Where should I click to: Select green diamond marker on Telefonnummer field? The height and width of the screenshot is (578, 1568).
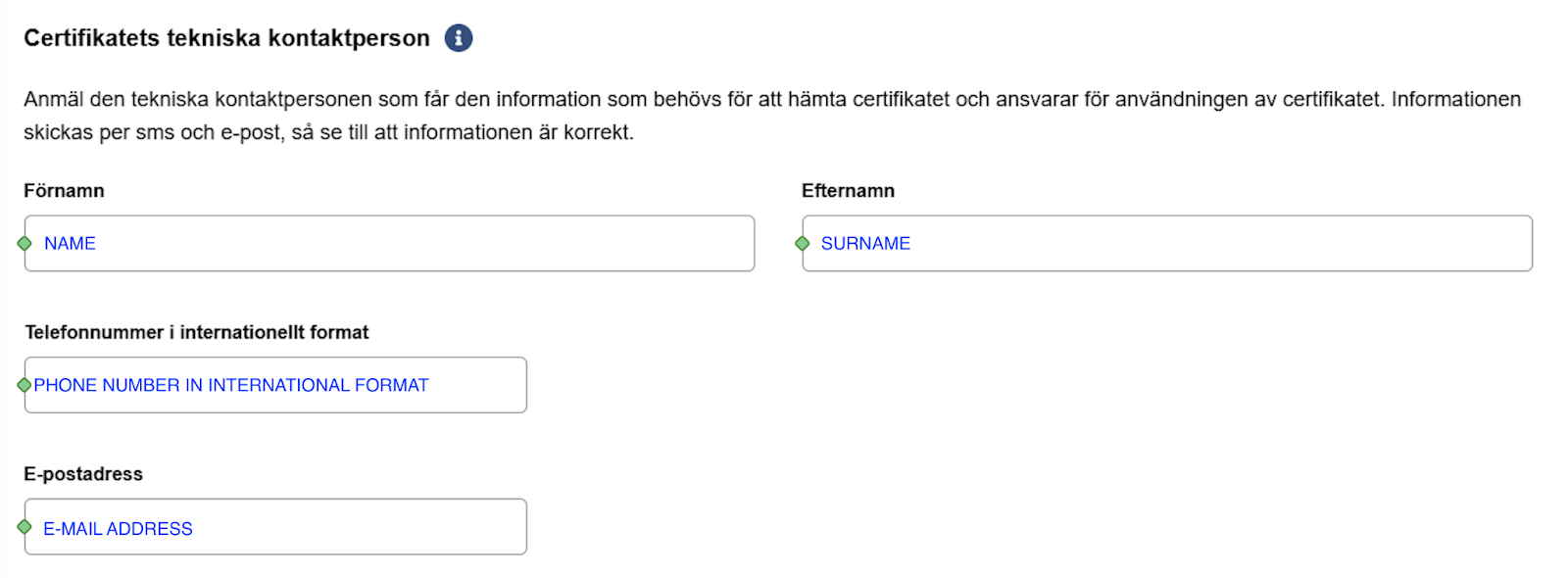[24, 385]
